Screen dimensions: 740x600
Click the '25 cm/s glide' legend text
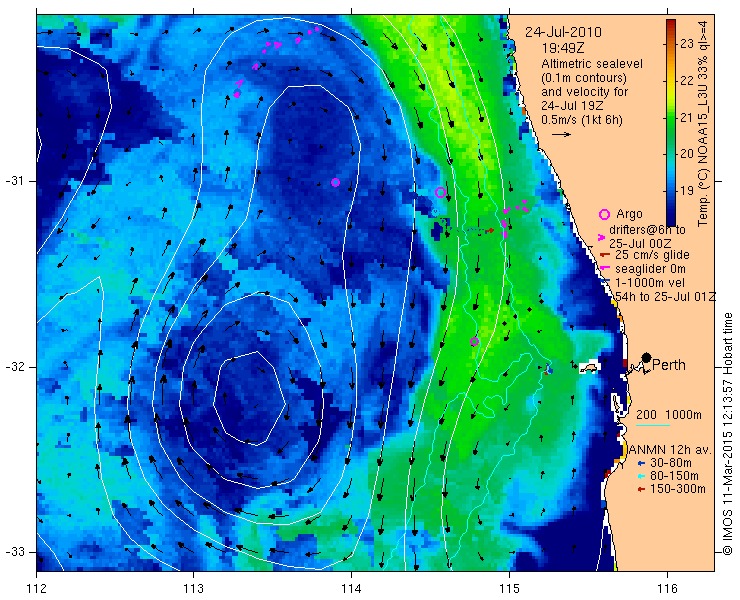pyautogui.click(x=652, y=255)
